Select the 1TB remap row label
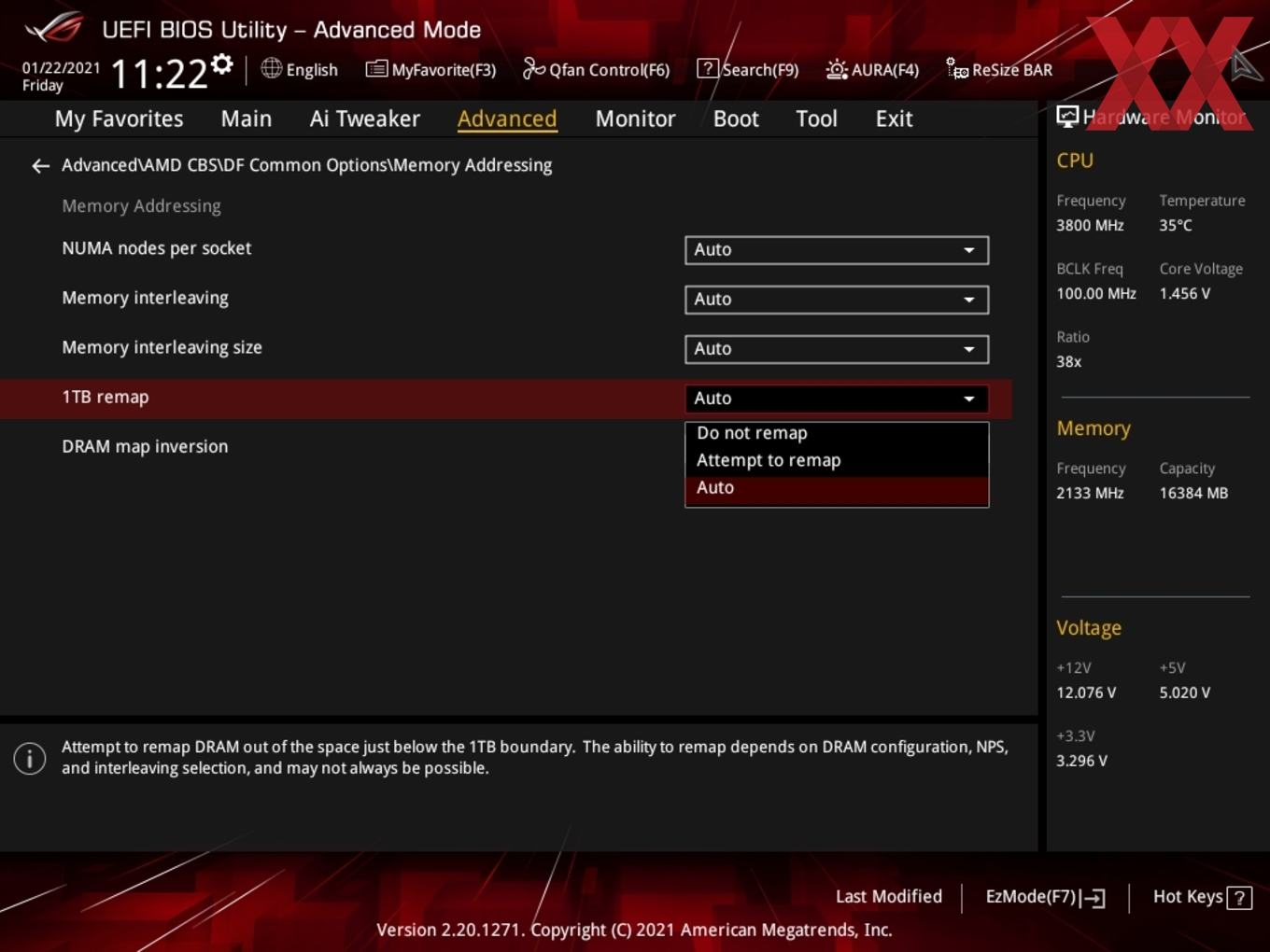The height and width of the screenshot is (952, 1270). click(106, 397)
